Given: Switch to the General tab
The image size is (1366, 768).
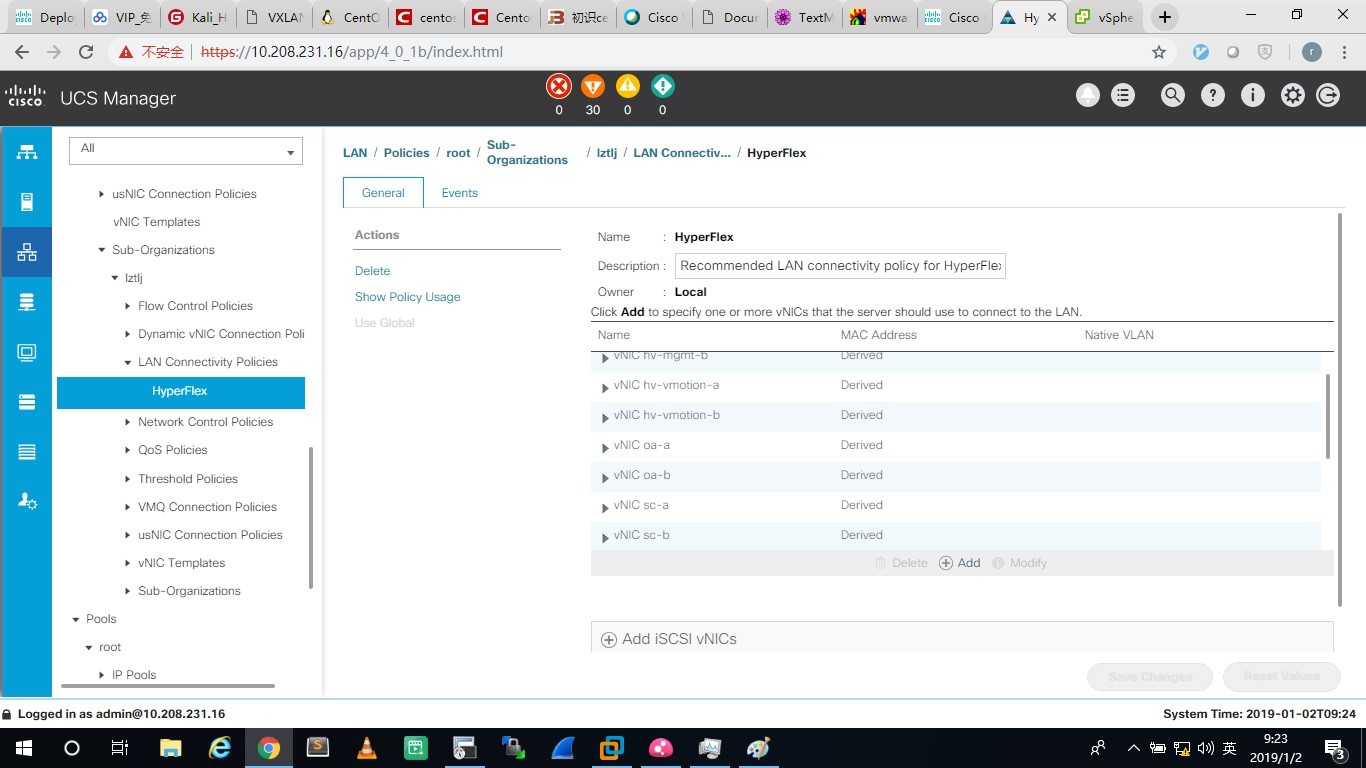Looking at the screenshot, I should pos(383,193).
